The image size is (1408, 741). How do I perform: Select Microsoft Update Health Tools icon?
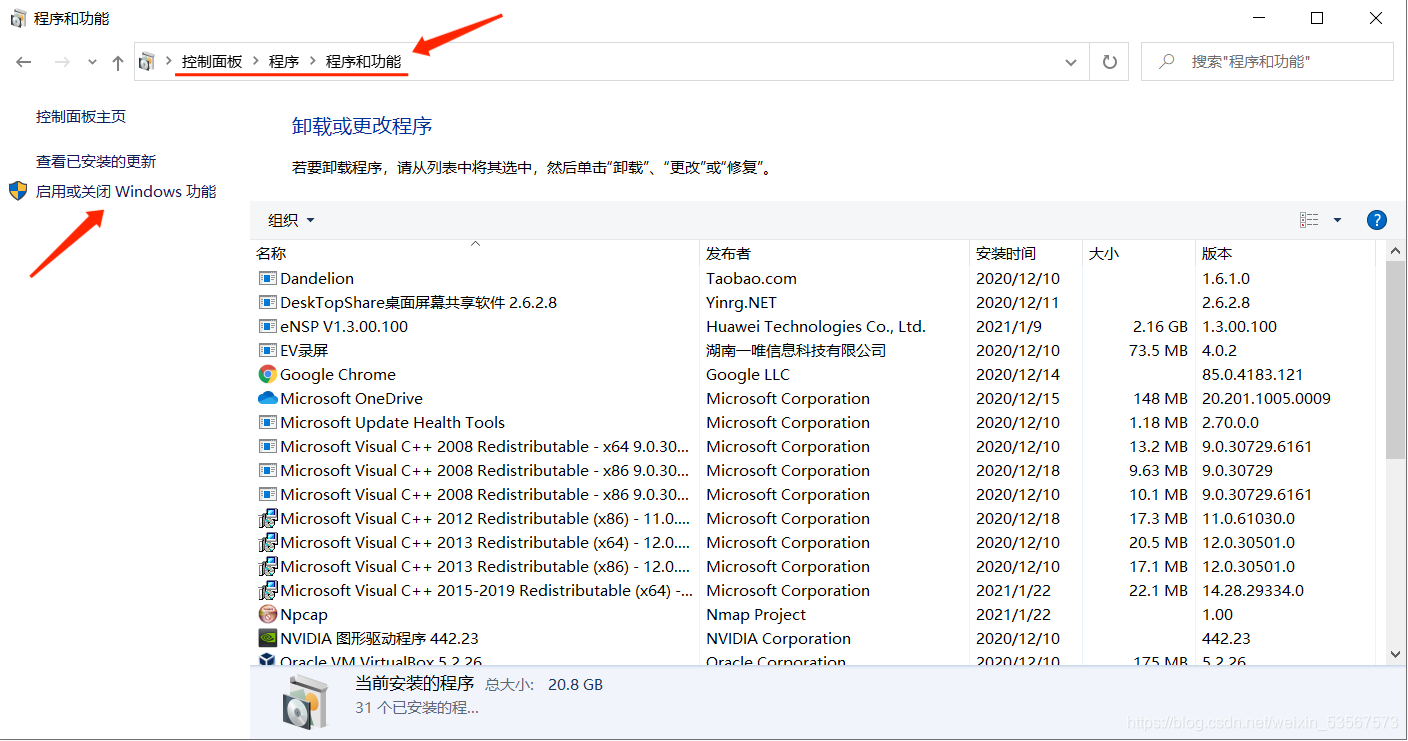267,422
